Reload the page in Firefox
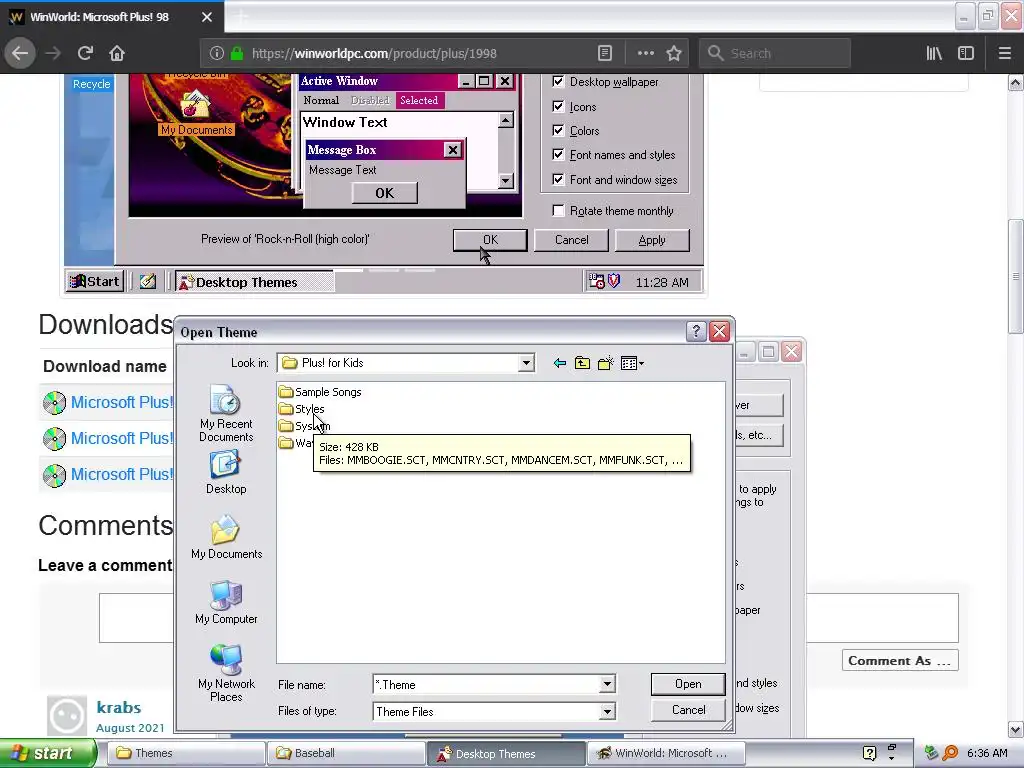 tap(85, 53)
